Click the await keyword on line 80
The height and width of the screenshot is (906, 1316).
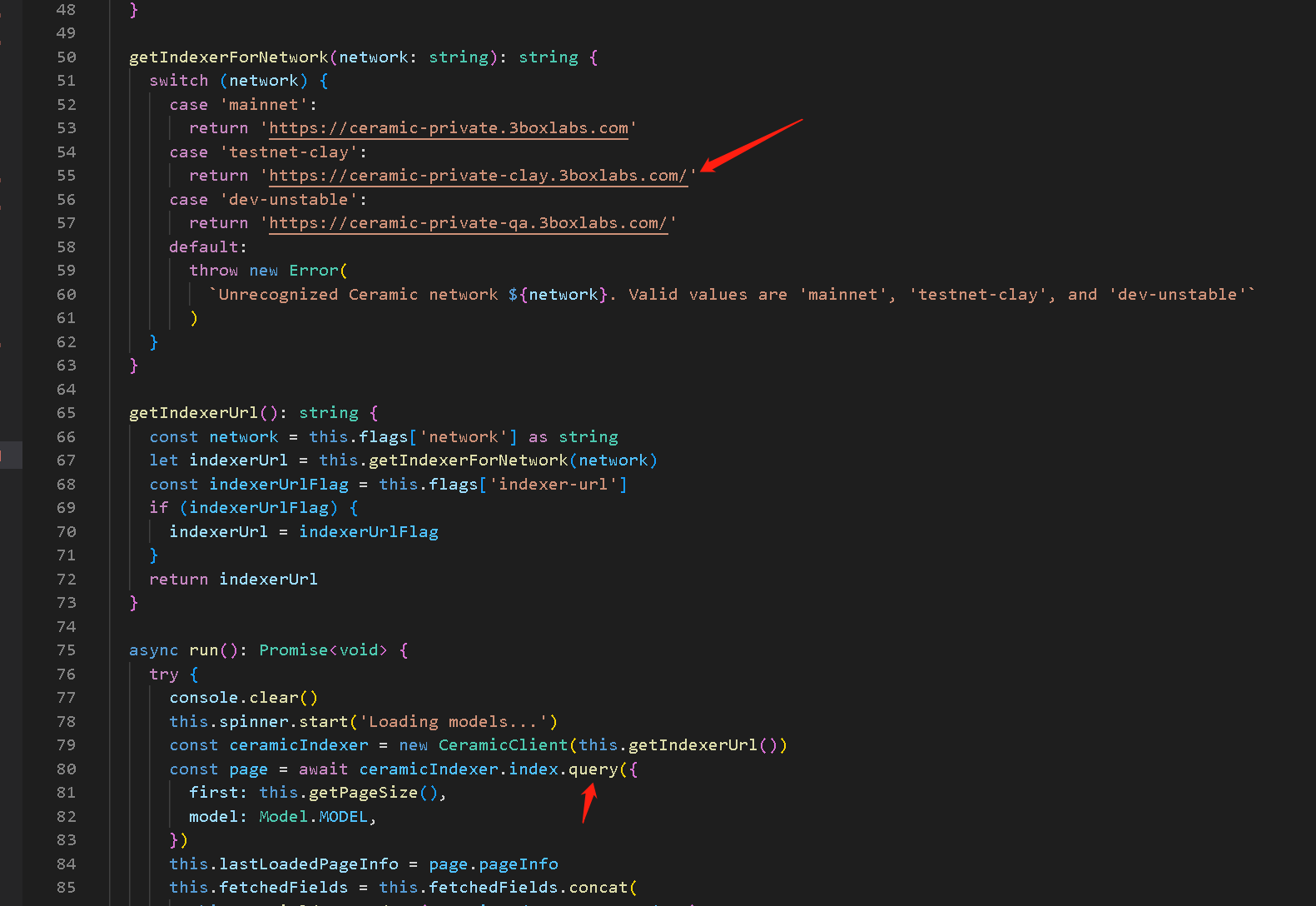pyautogui.click(x=324, y=769)
